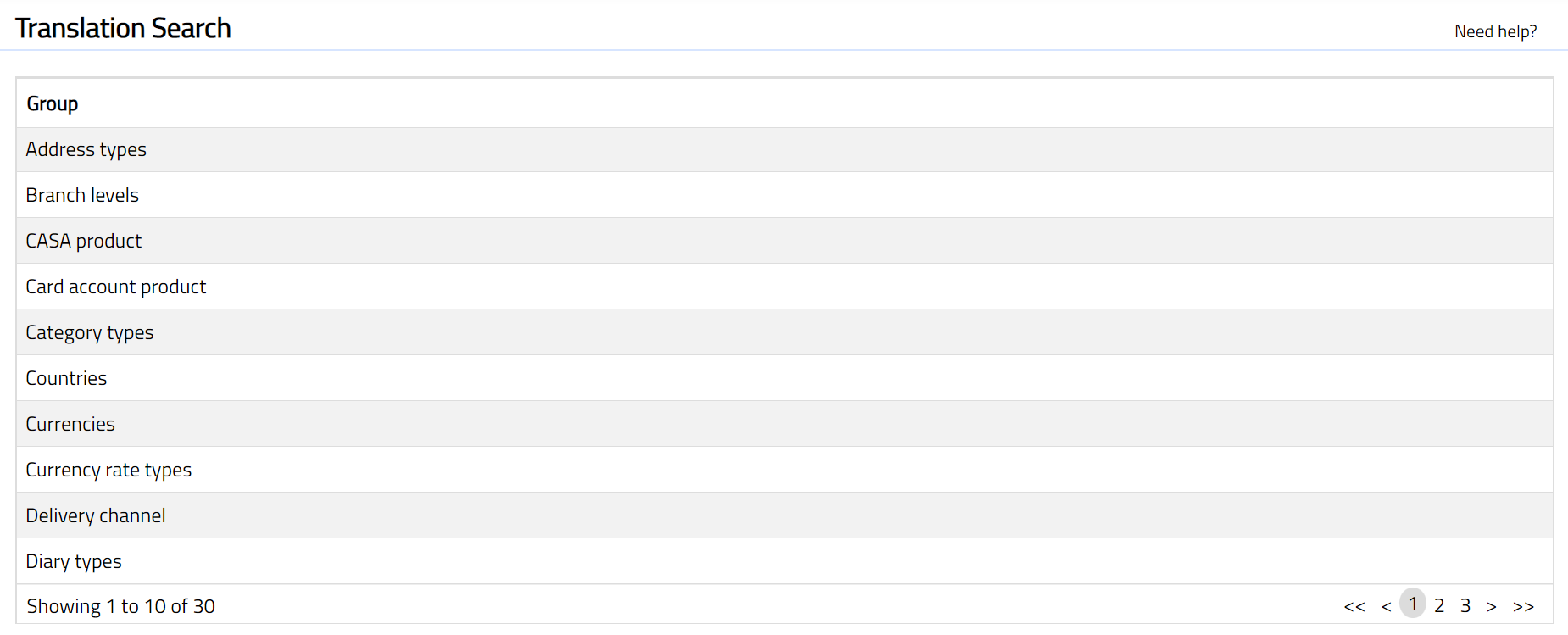Select the Diary types row
This screenshot has width=1568, height=635.
click(x=74, y=561)
